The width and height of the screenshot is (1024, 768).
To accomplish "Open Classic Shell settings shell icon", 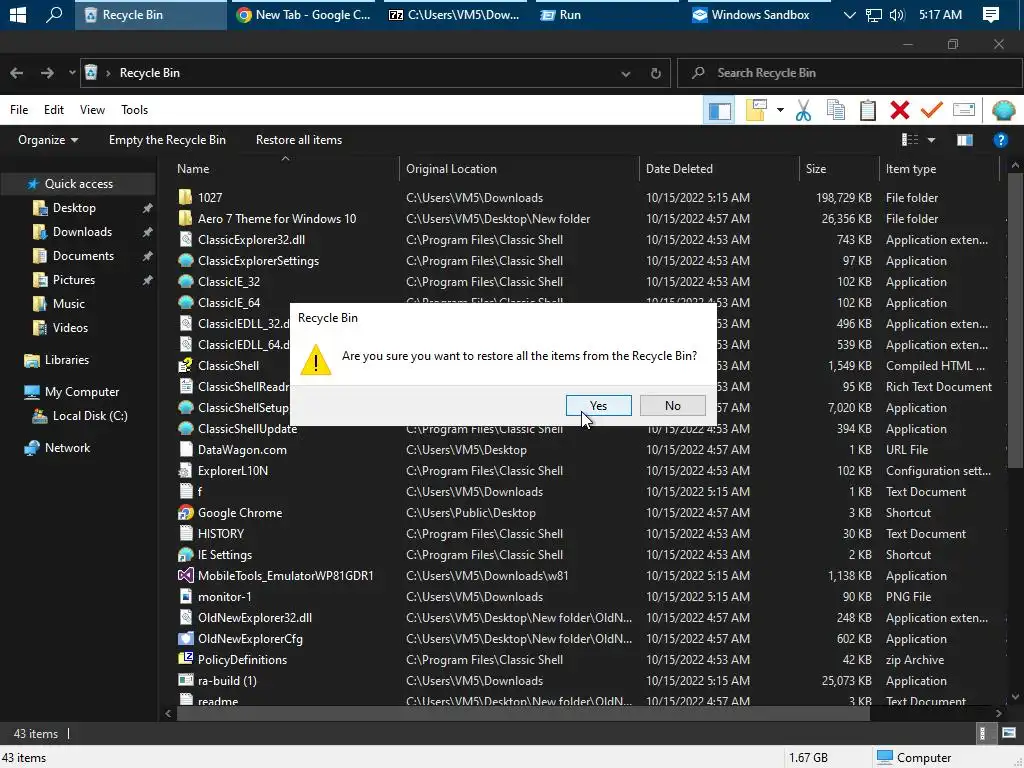I will 1003,110.
